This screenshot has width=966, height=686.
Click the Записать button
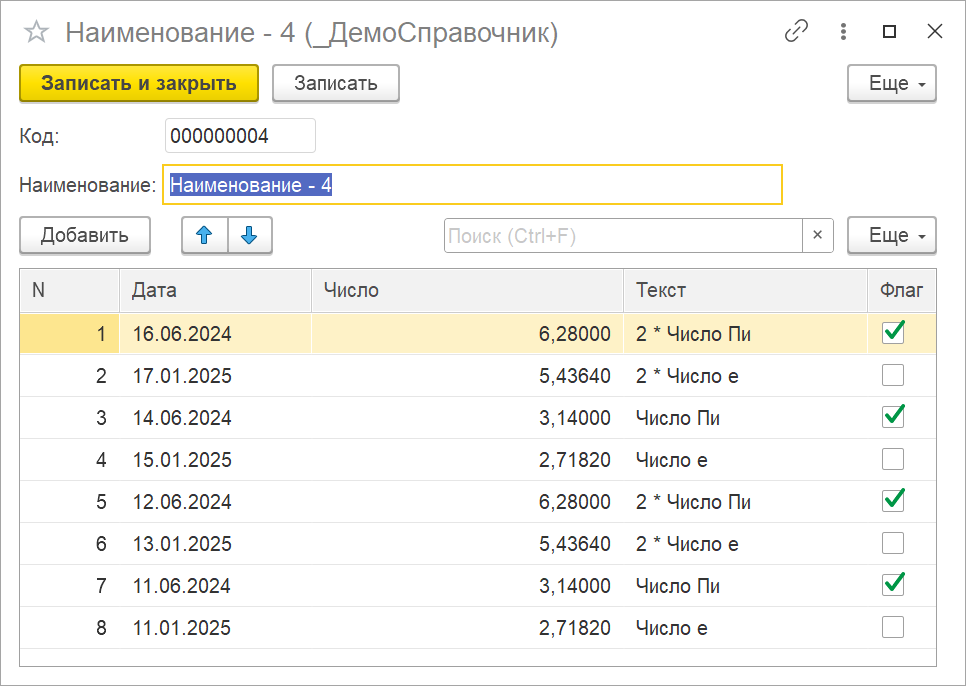tap(336, 84)
